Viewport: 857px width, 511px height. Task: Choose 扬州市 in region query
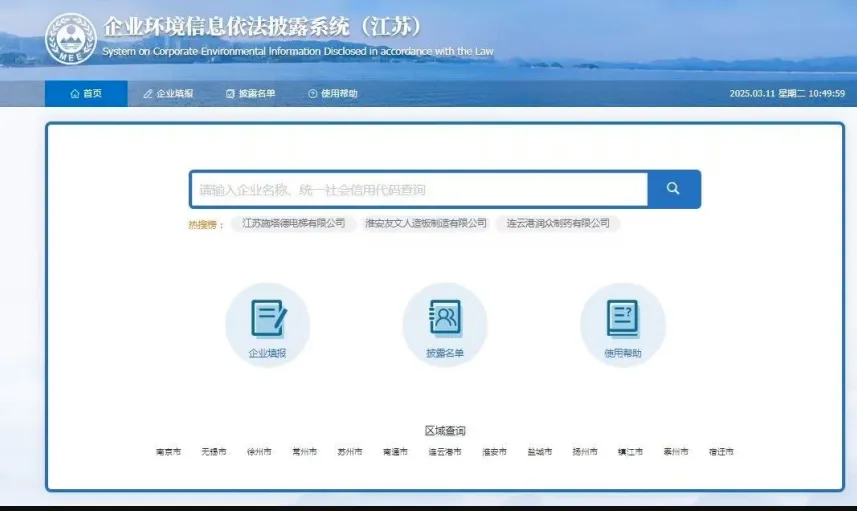[x=585, y=452]
